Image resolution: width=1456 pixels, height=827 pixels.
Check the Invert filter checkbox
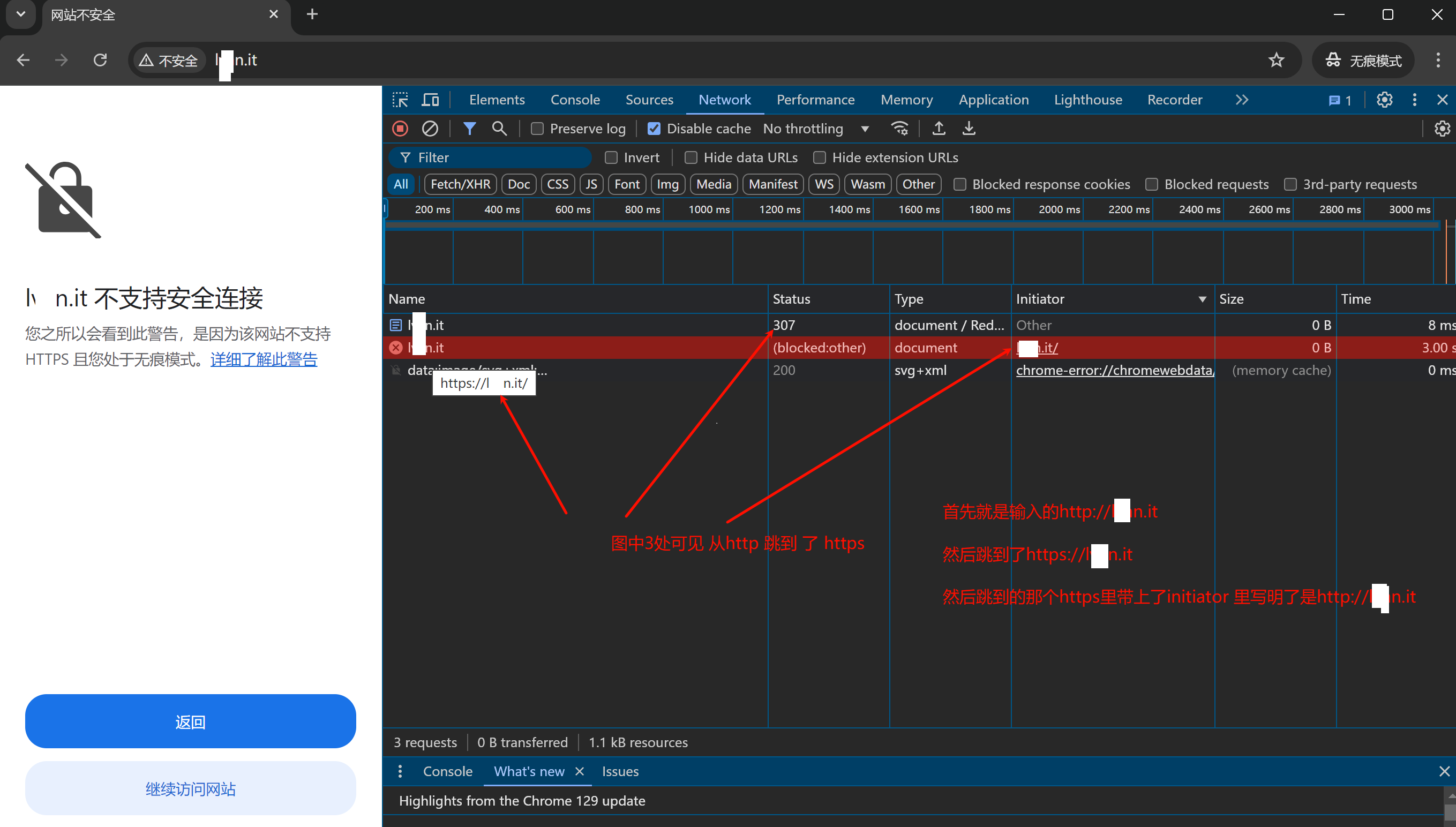[611, 158]
